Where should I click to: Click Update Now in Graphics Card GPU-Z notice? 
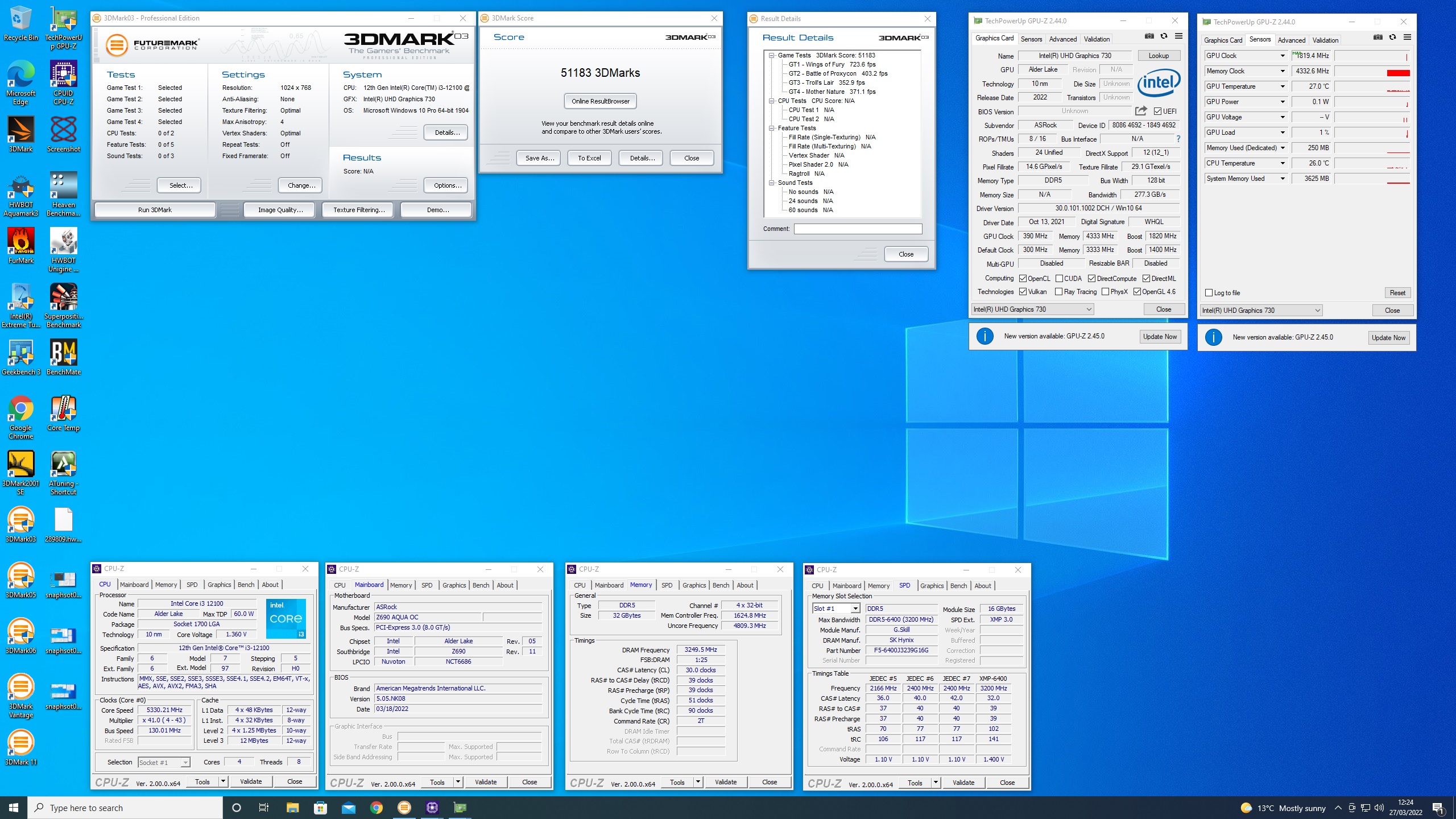coord(1160,337)
